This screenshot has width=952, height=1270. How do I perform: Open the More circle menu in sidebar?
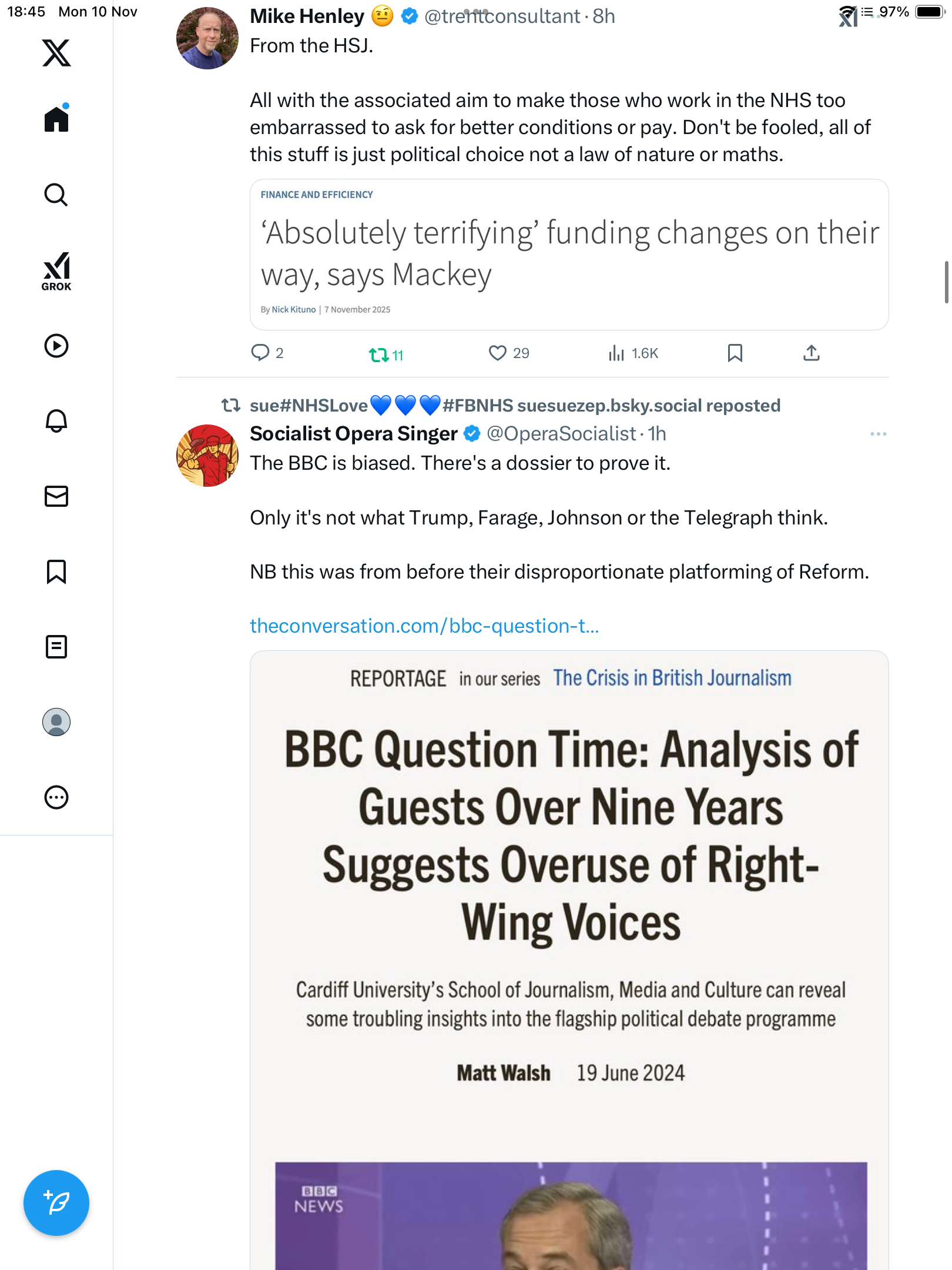tap(56, 797)
